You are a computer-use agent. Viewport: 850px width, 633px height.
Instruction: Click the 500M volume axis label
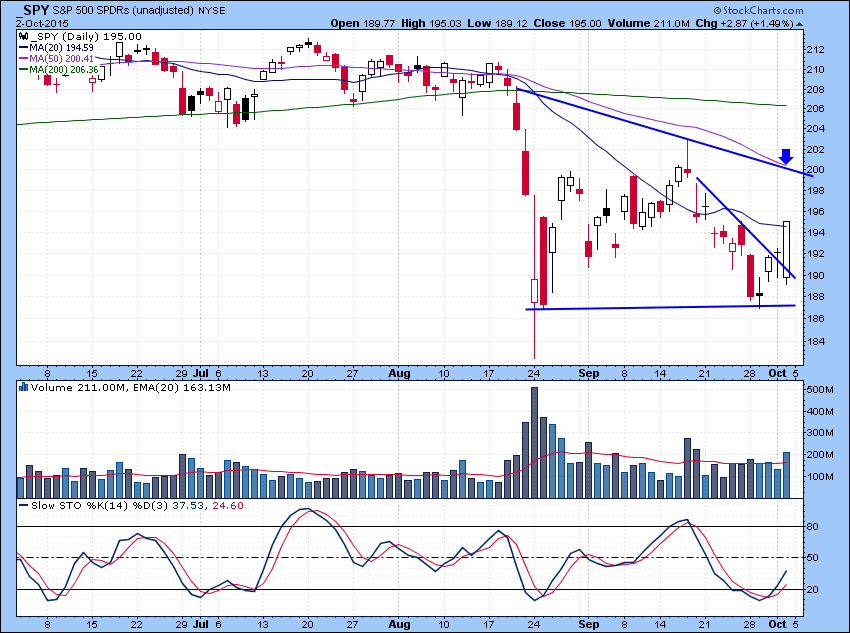pos(820,390)
